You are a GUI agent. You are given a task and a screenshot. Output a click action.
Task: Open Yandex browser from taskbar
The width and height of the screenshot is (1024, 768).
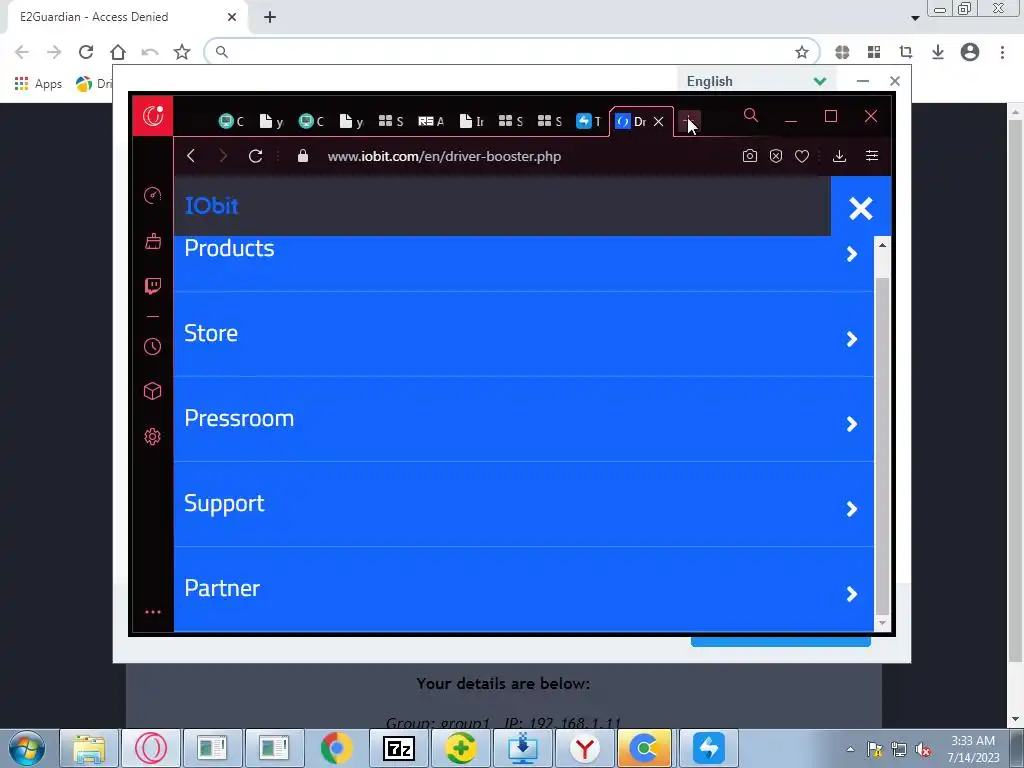click(584, 748)
